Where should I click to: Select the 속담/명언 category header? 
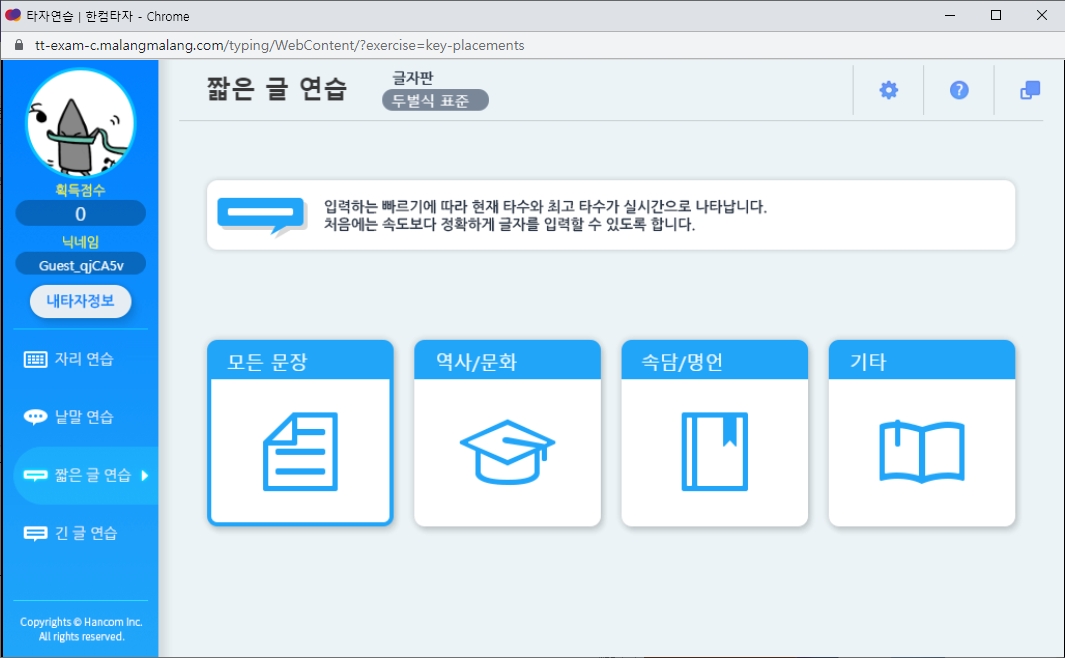coord(714,361)
